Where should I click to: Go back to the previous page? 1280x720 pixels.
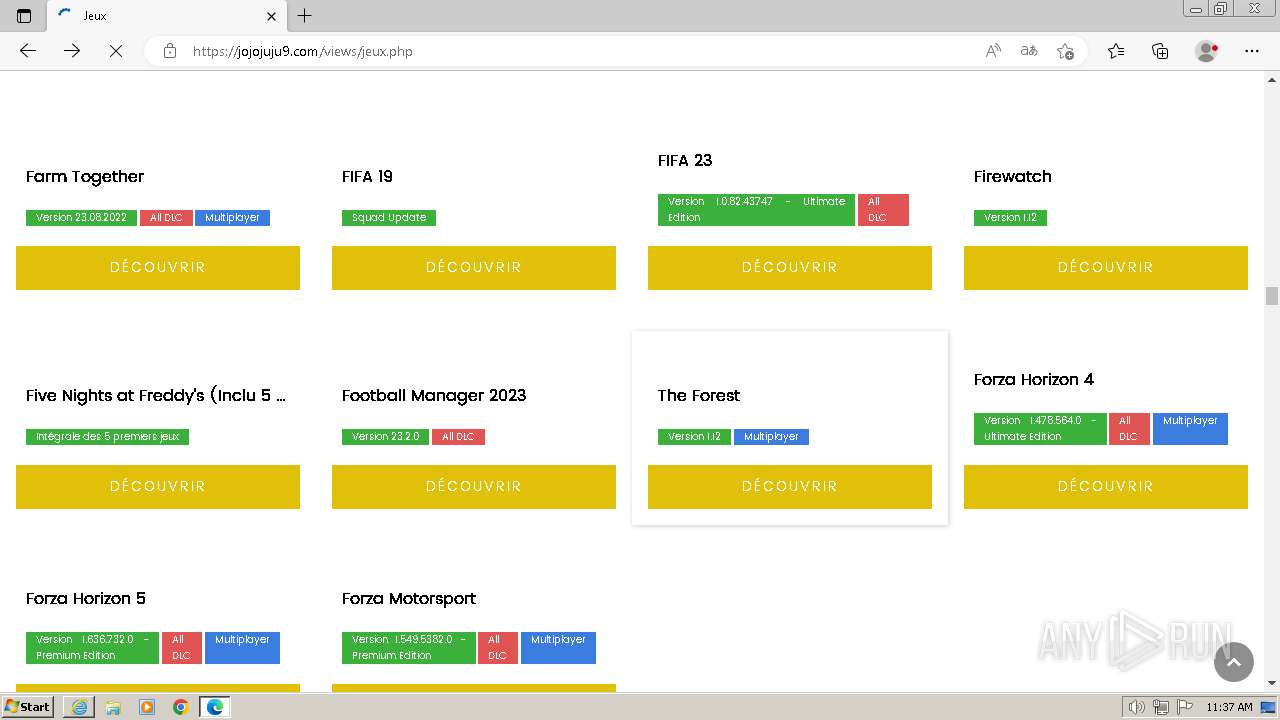[x=28, y=51]
